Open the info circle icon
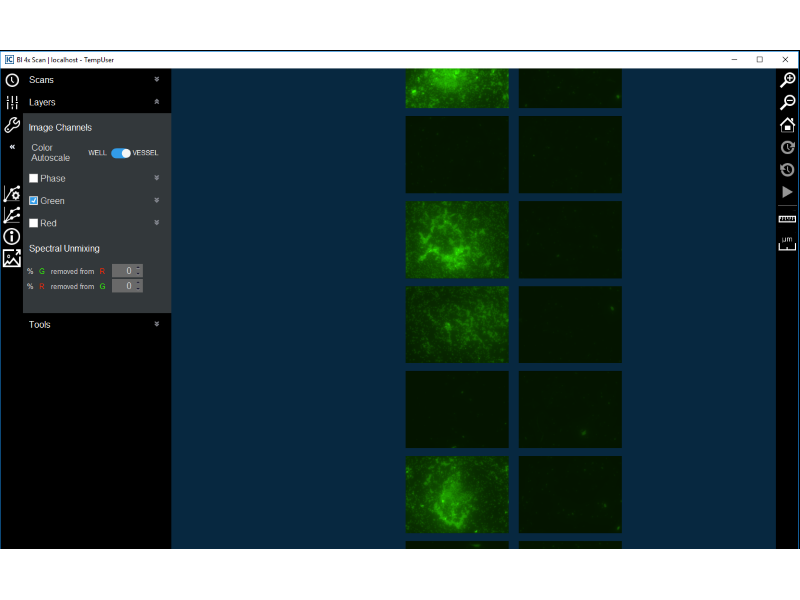800x600 pixels. (12, 236)
